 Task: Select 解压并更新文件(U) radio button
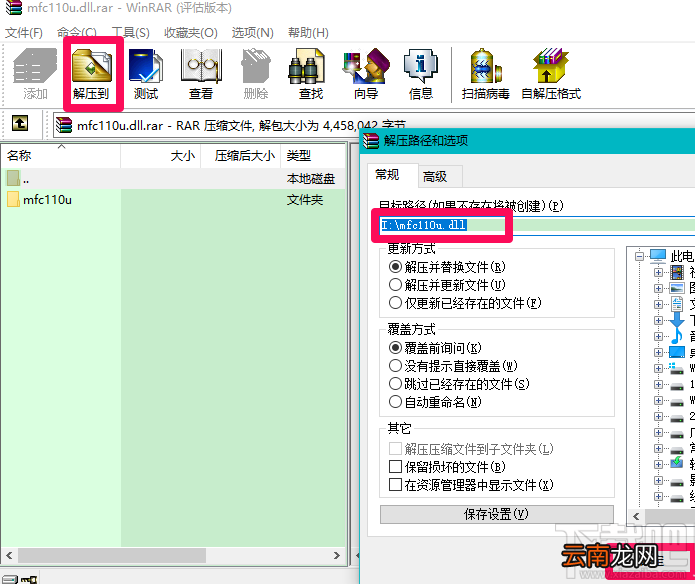(x=395, y=284)
